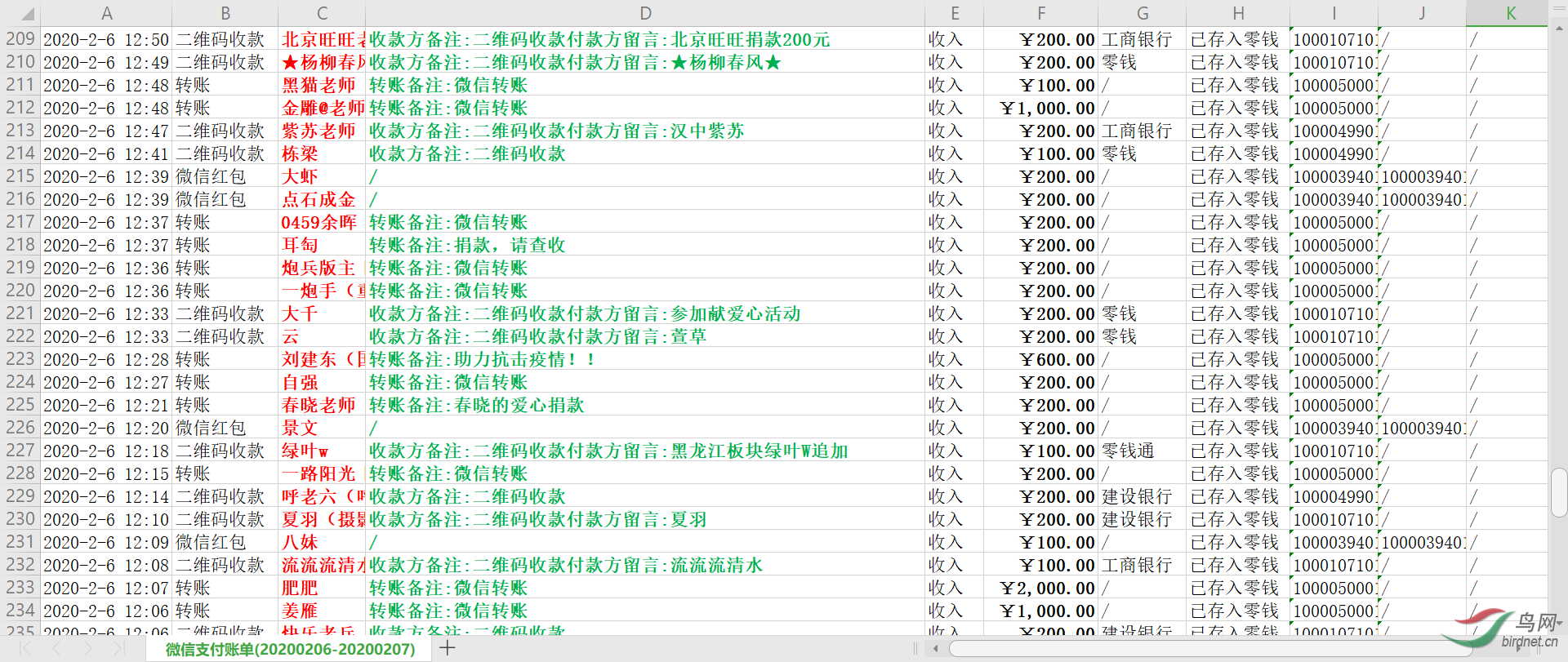Select the 刘建东 cell in column C
Viewport: 1568px width, 662px height.
click(322, 359)
